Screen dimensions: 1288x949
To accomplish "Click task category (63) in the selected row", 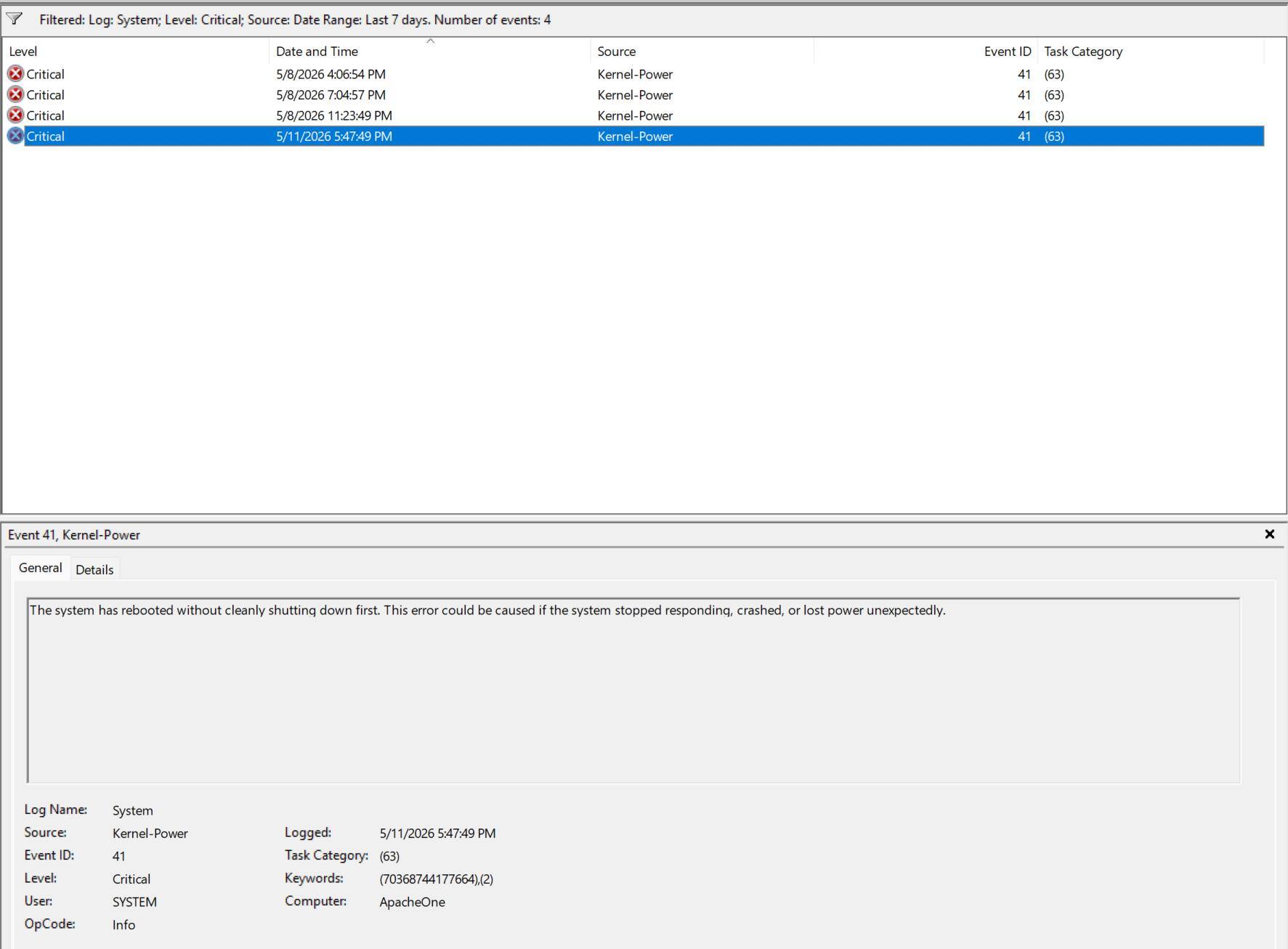I will coord(1054,137).
